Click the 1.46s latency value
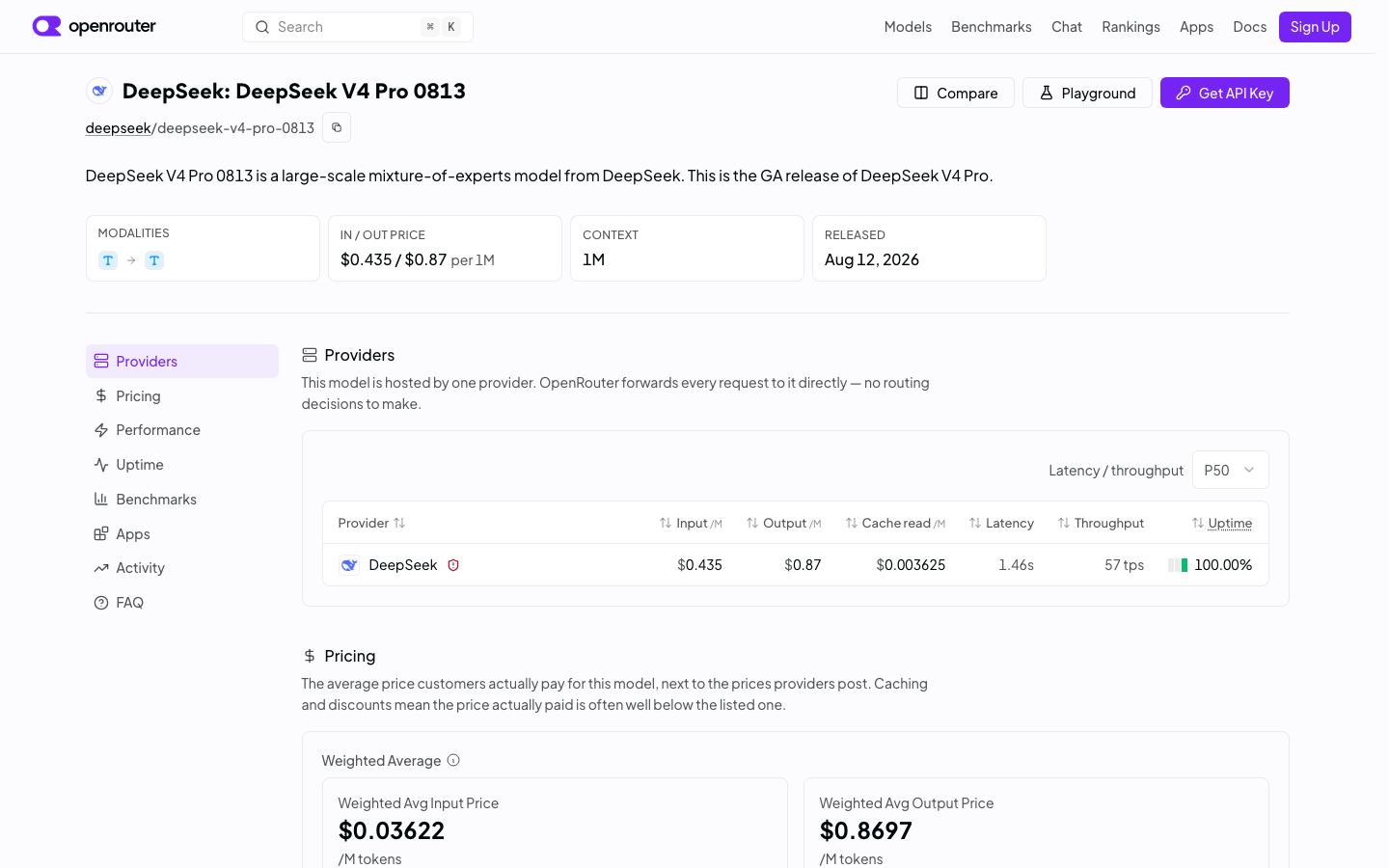This screenshot has height=868, width=1389. coord(1016,565)
